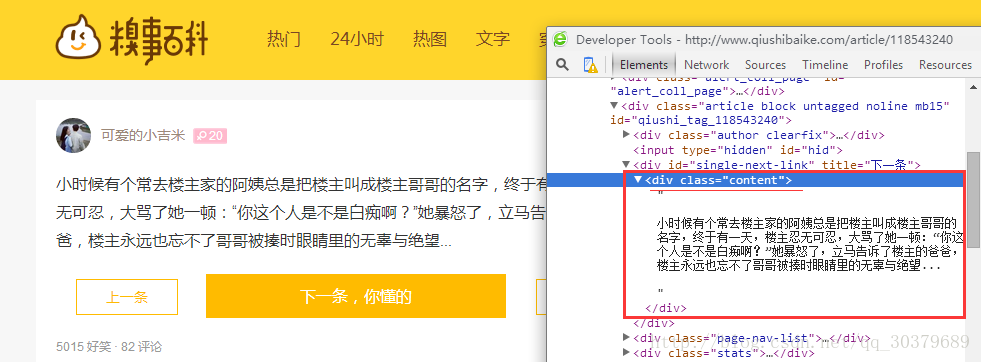Image resolution: width=981 pixels, height=362 pixels.
Task: Switch to the Timeline tab
Action: tap(825, 65)
